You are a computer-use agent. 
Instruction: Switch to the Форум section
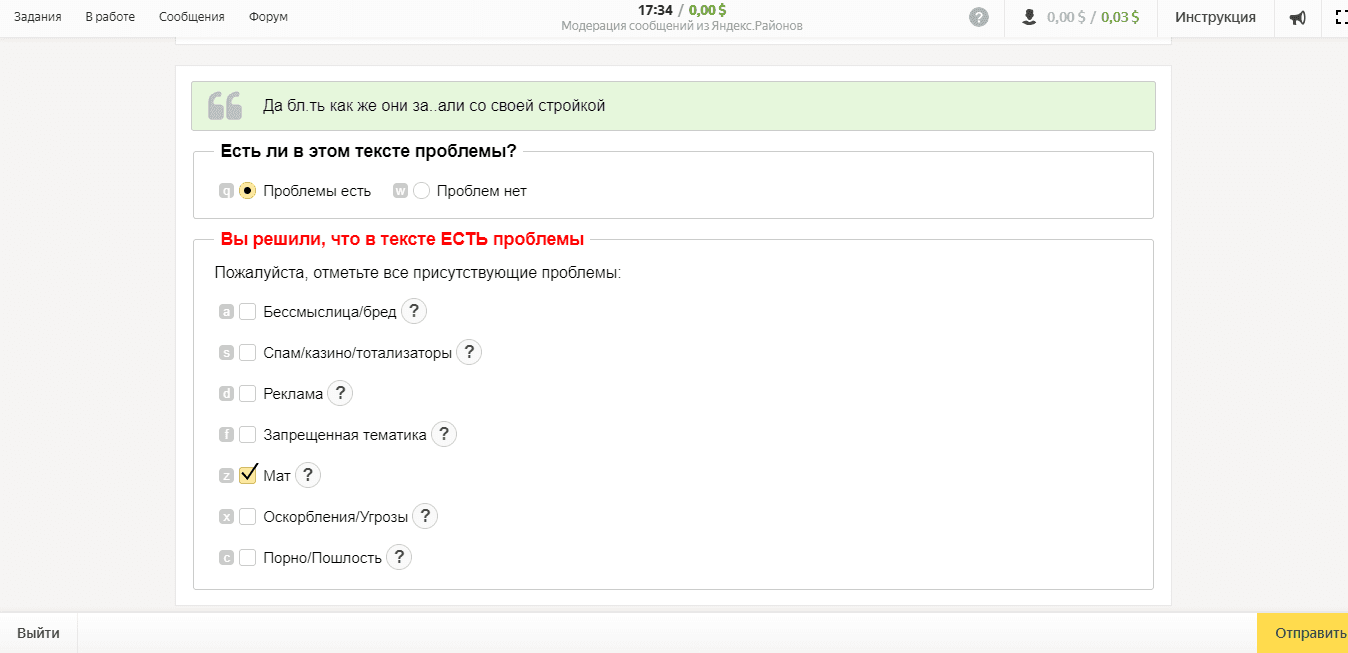[x=267, y=17]
